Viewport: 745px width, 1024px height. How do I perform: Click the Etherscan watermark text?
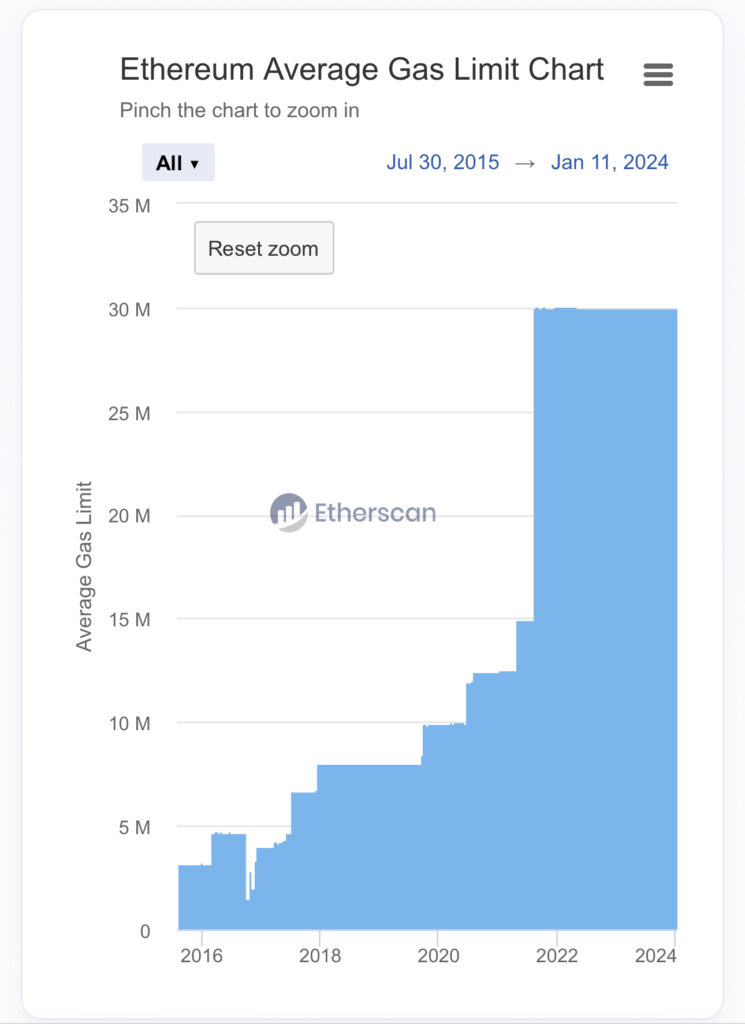pyautogui.click(x=375, y=514)
